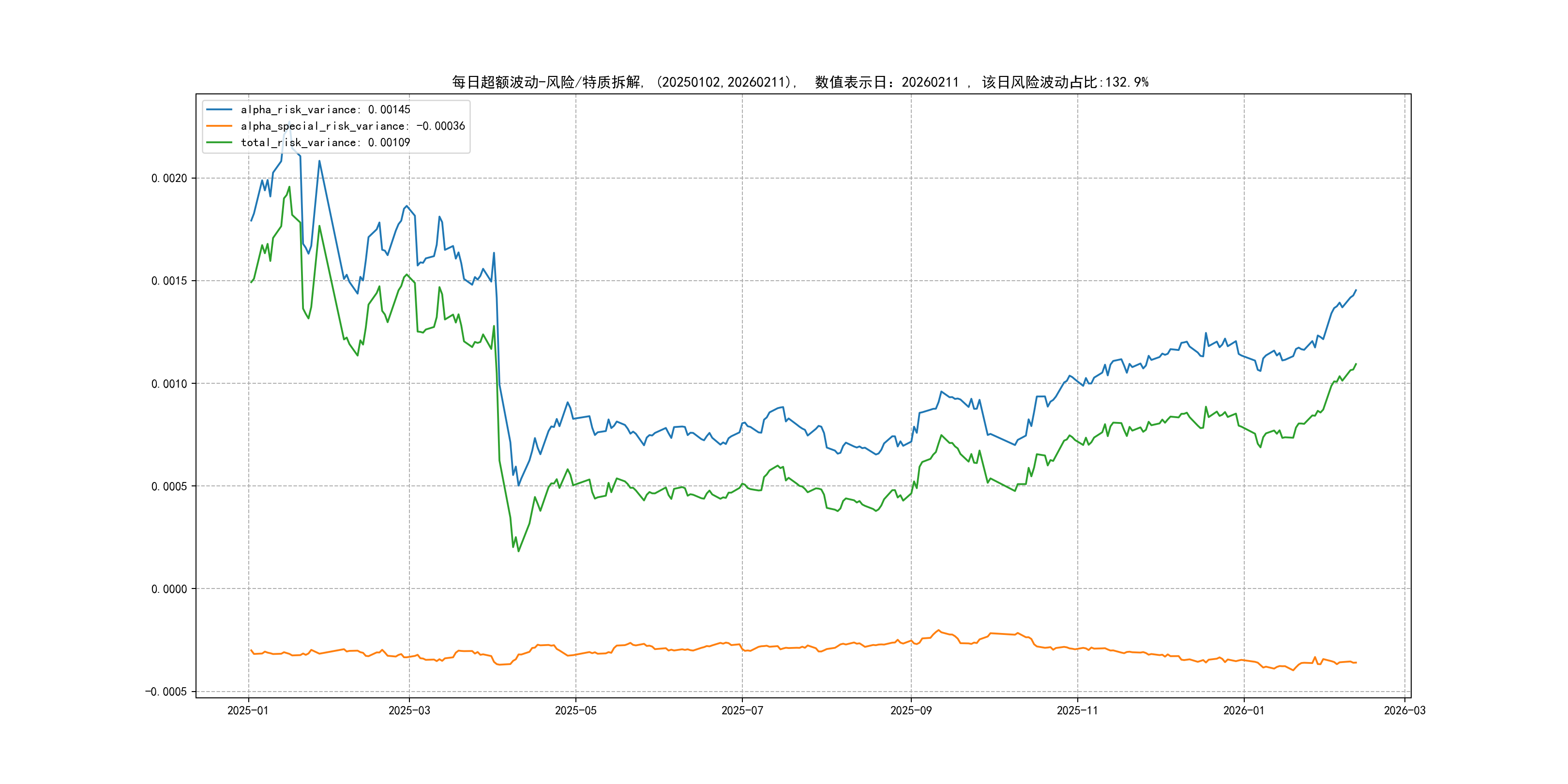1568x784 pixels.
Task: Click the 2025-05 x-axis tick label
Action: coord(575,710)
